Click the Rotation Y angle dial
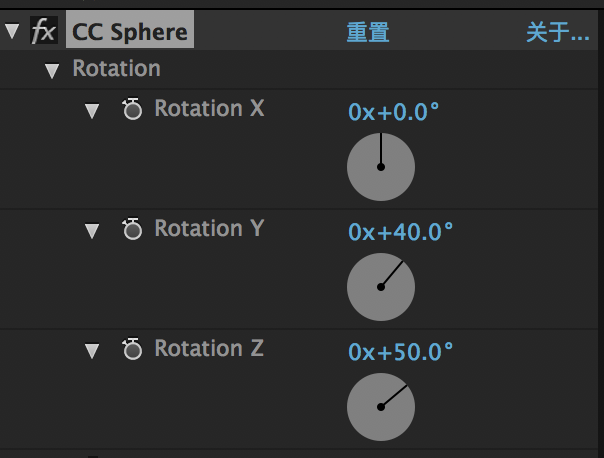Image resolution: width=604 pixels, height=458 pixels. [381, 287]
